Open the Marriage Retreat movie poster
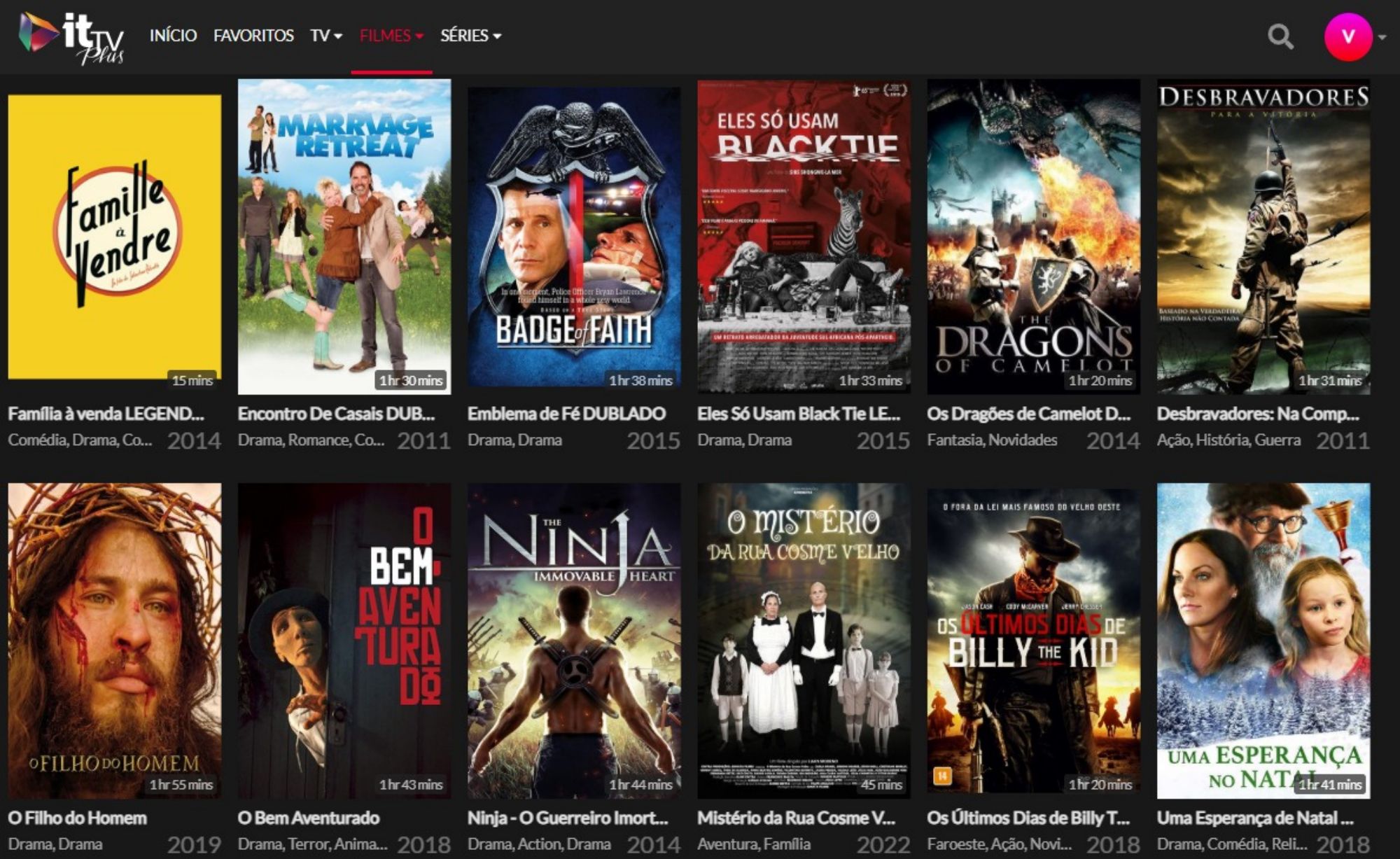Viewport: 1400px width, 859px height. click(344, 237)
